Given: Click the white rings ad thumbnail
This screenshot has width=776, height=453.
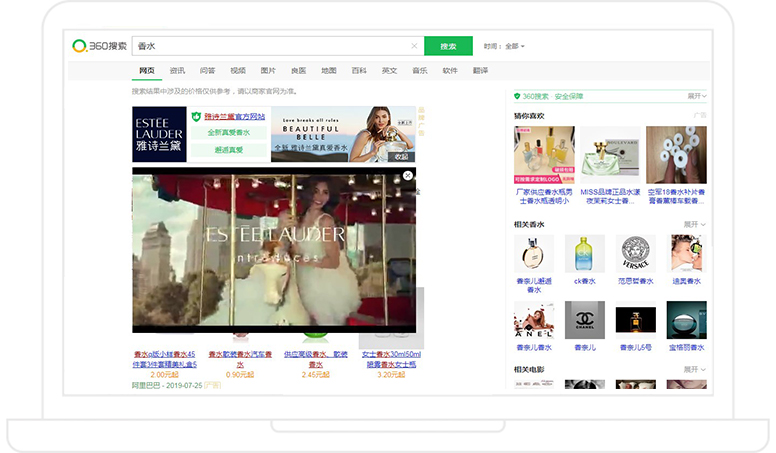Looking at the screenshot, I should click(677, 155).
